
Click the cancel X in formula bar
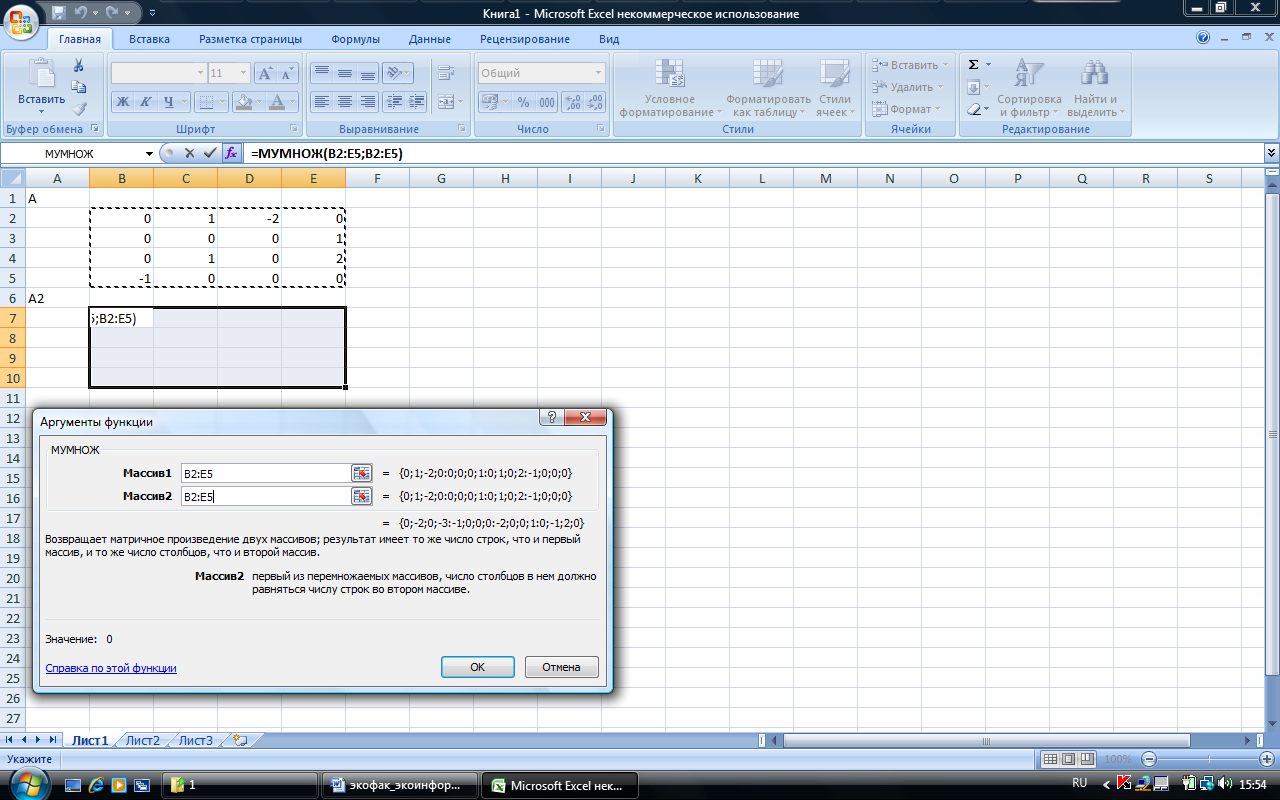click(190, 154)
